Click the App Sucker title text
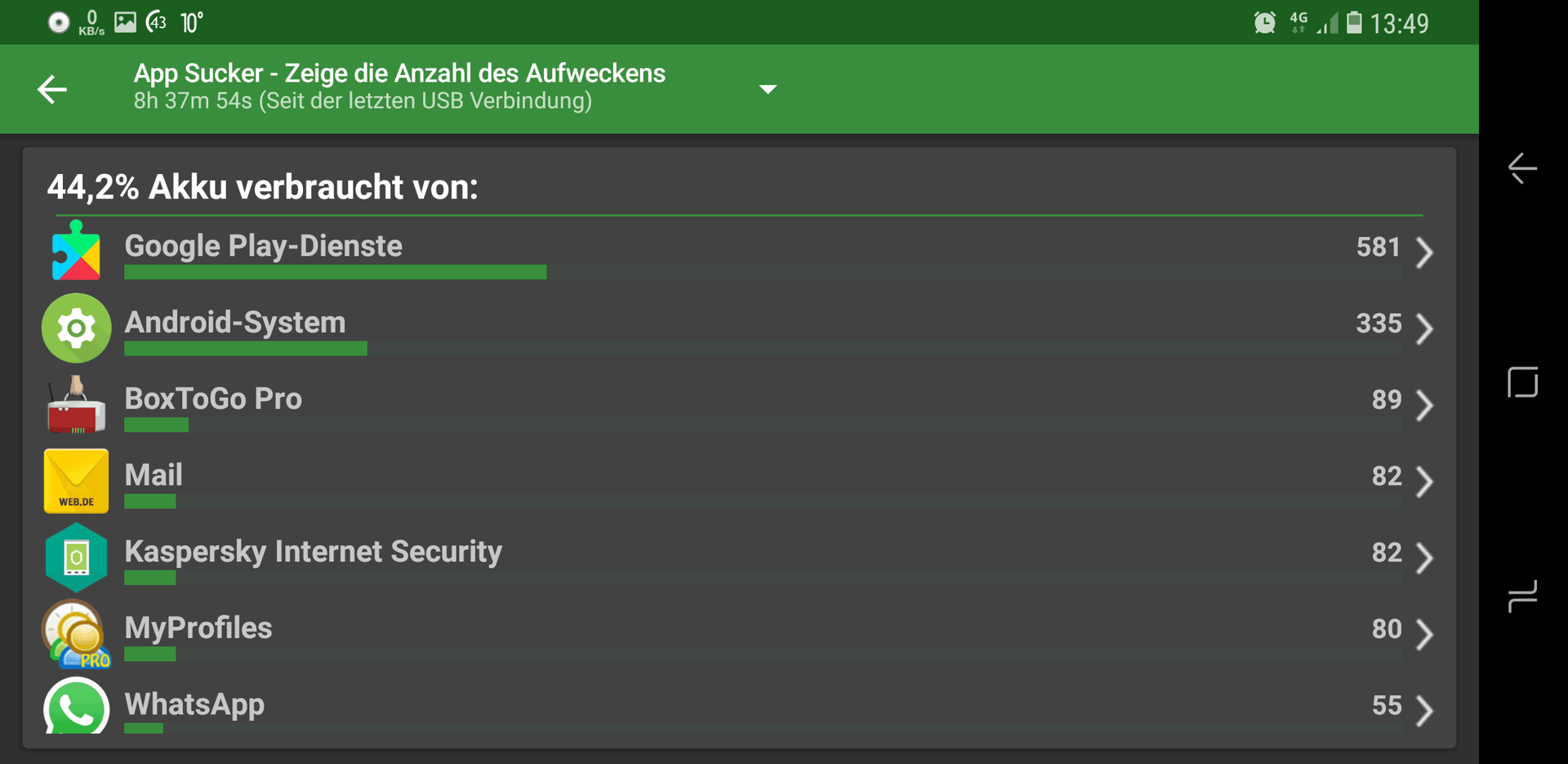The image size is (1568, 764). point(399,74)
